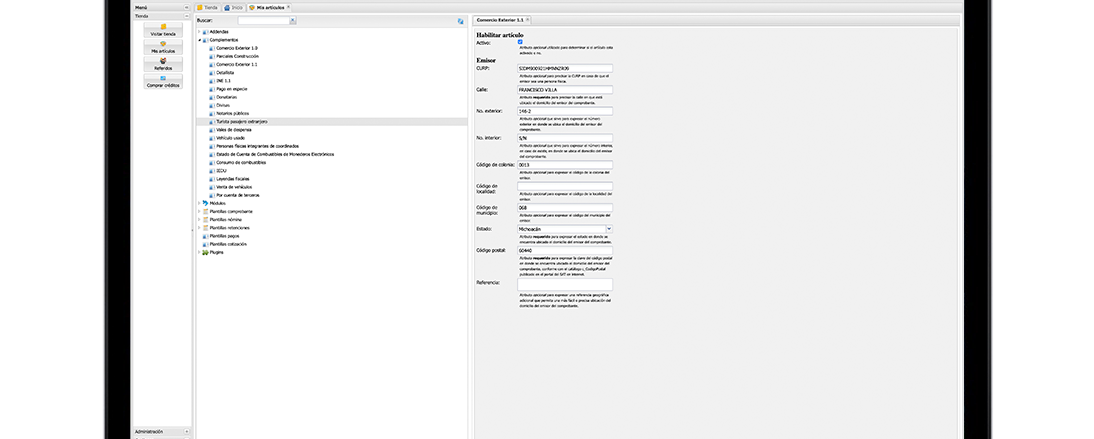The height and width of the screenshot is (439, 1094).
Task: Collapse the Menú panel header button
Action: coord(186,7)
